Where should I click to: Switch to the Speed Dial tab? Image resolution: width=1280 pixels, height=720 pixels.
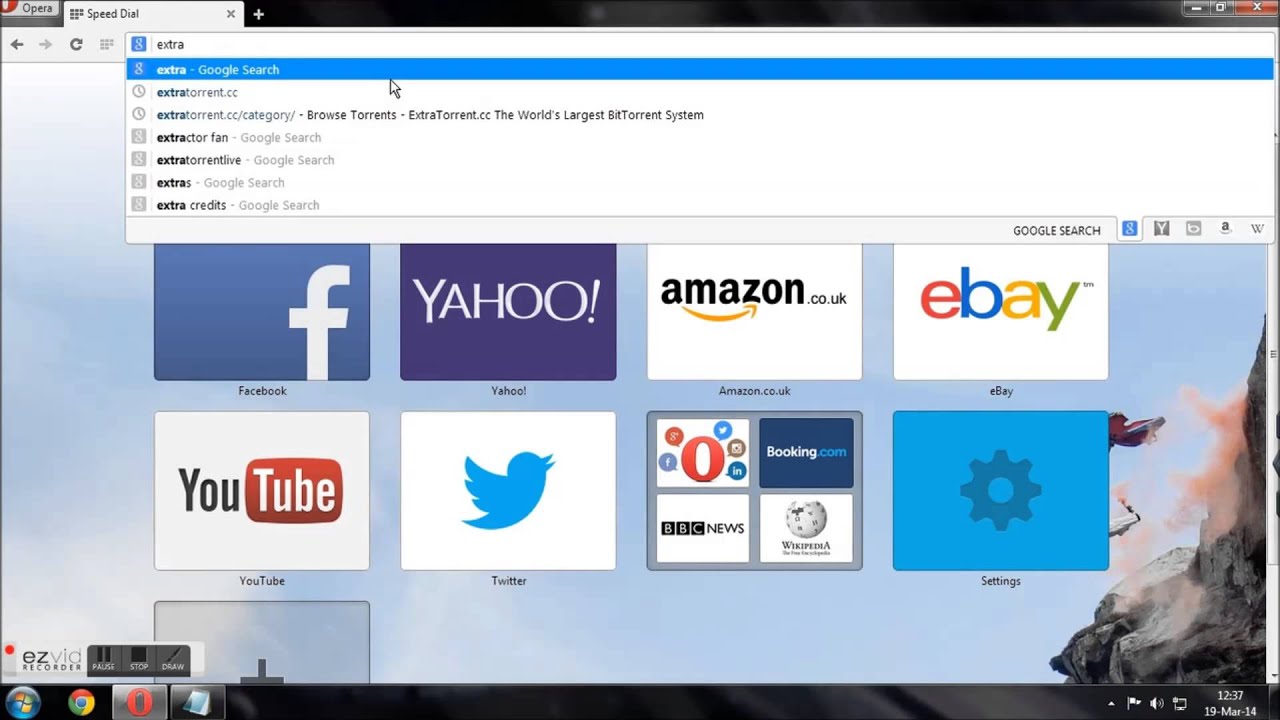click(152, 14)
